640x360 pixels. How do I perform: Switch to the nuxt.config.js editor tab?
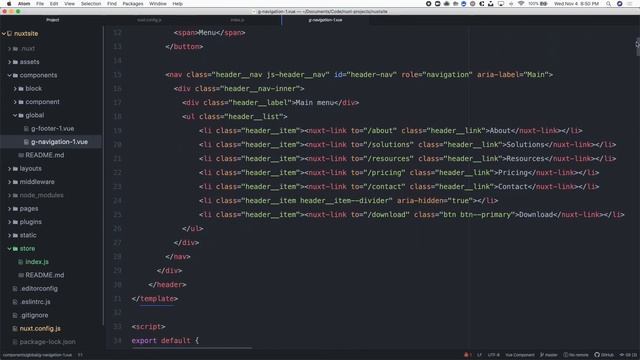(149, 20)
